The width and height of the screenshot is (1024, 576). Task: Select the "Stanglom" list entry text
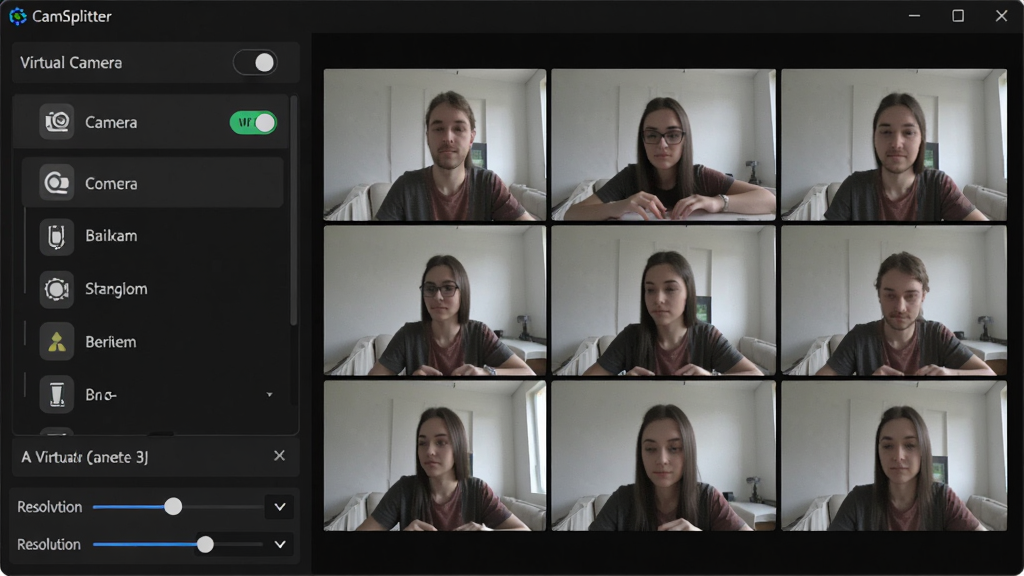116,289
